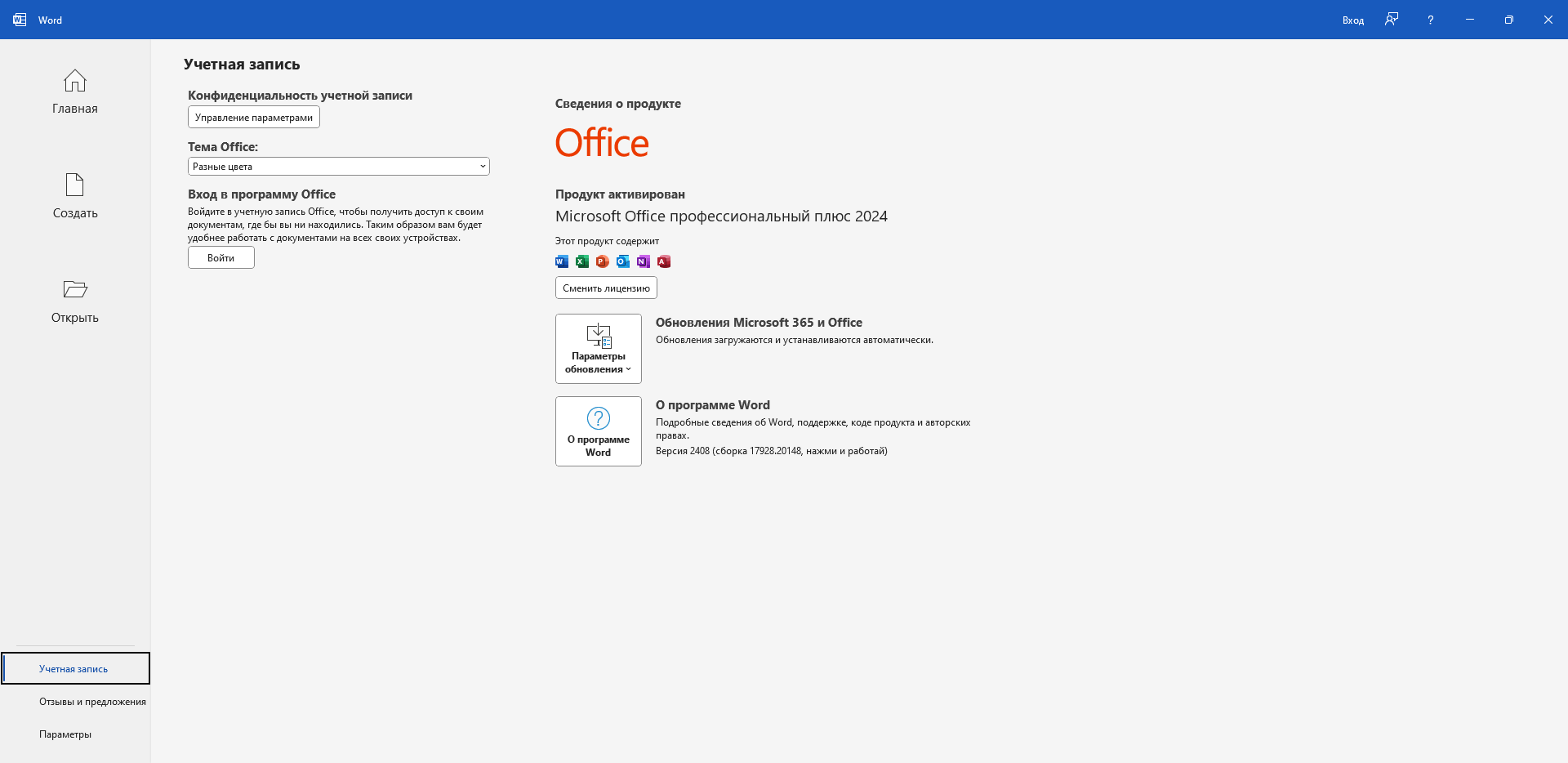Click the Войти sign-in button

pyautogui.click(x=221, y=257)
